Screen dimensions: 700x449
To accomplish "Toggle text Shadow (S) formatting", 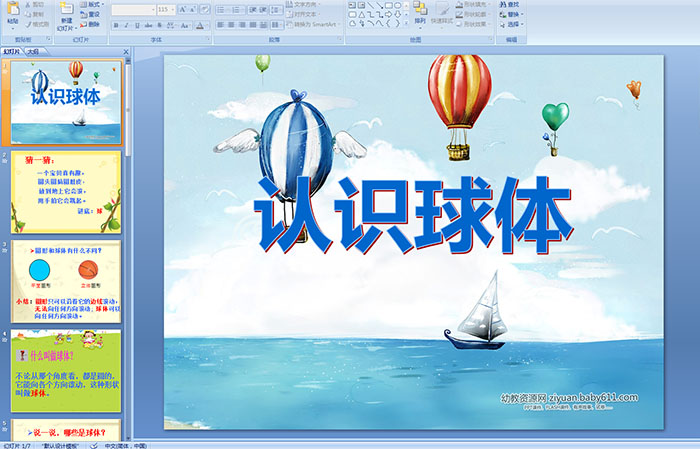I will [x=159, y=25].
